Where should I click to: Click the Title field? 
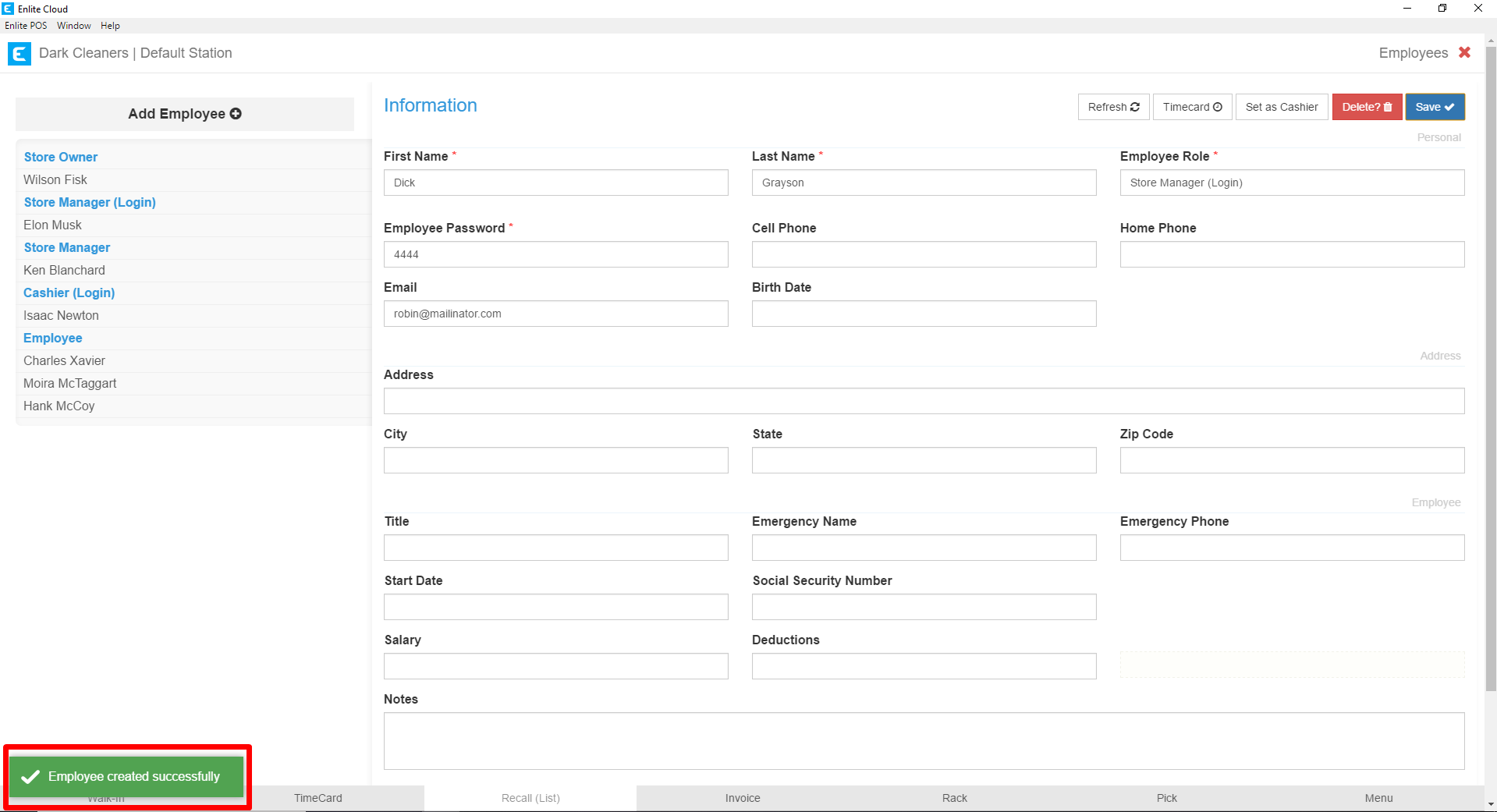[556, 548]
